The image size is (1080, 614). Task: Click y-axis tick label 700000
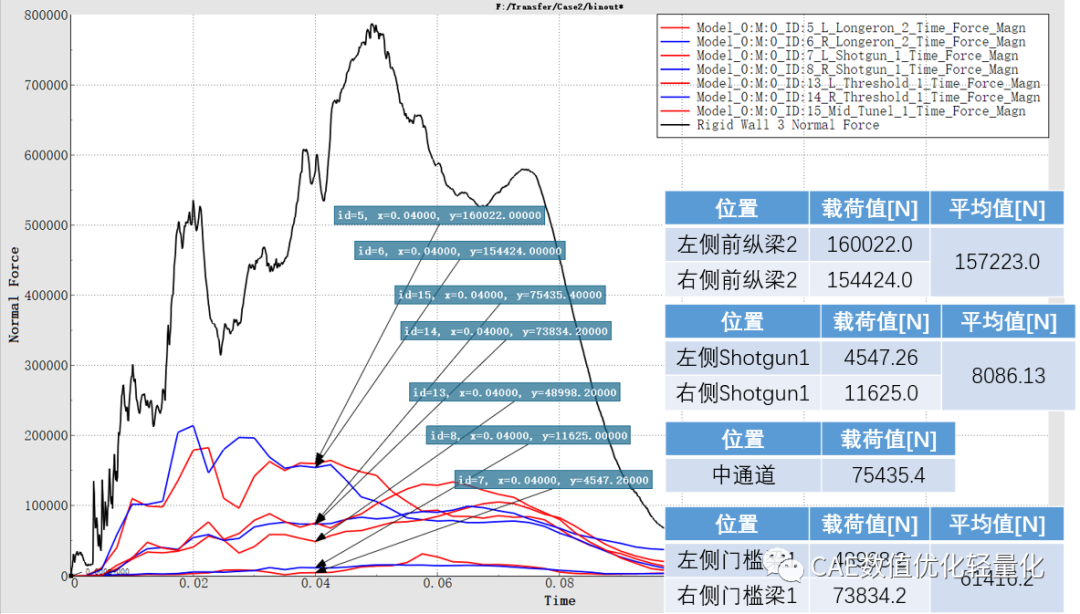[x=46, y=85]
